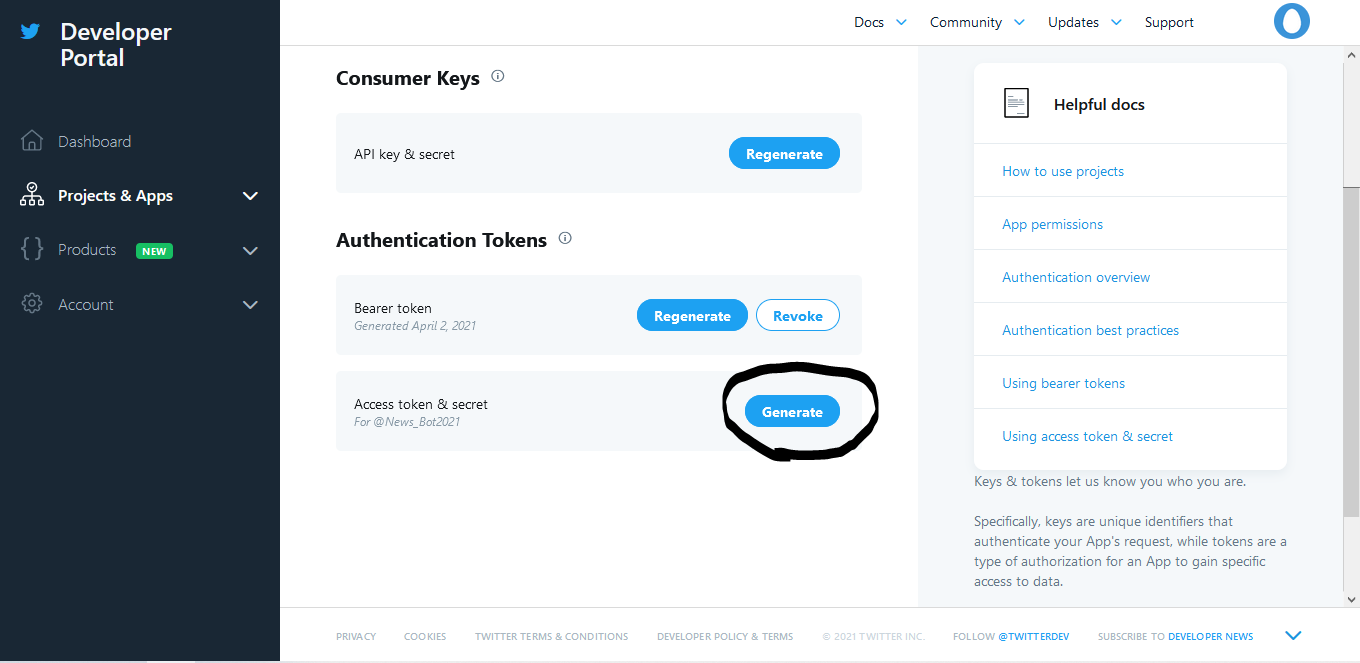Generate the Access token & secret
The width and height of the screenshot is (1360, 663).
[792, 412]
